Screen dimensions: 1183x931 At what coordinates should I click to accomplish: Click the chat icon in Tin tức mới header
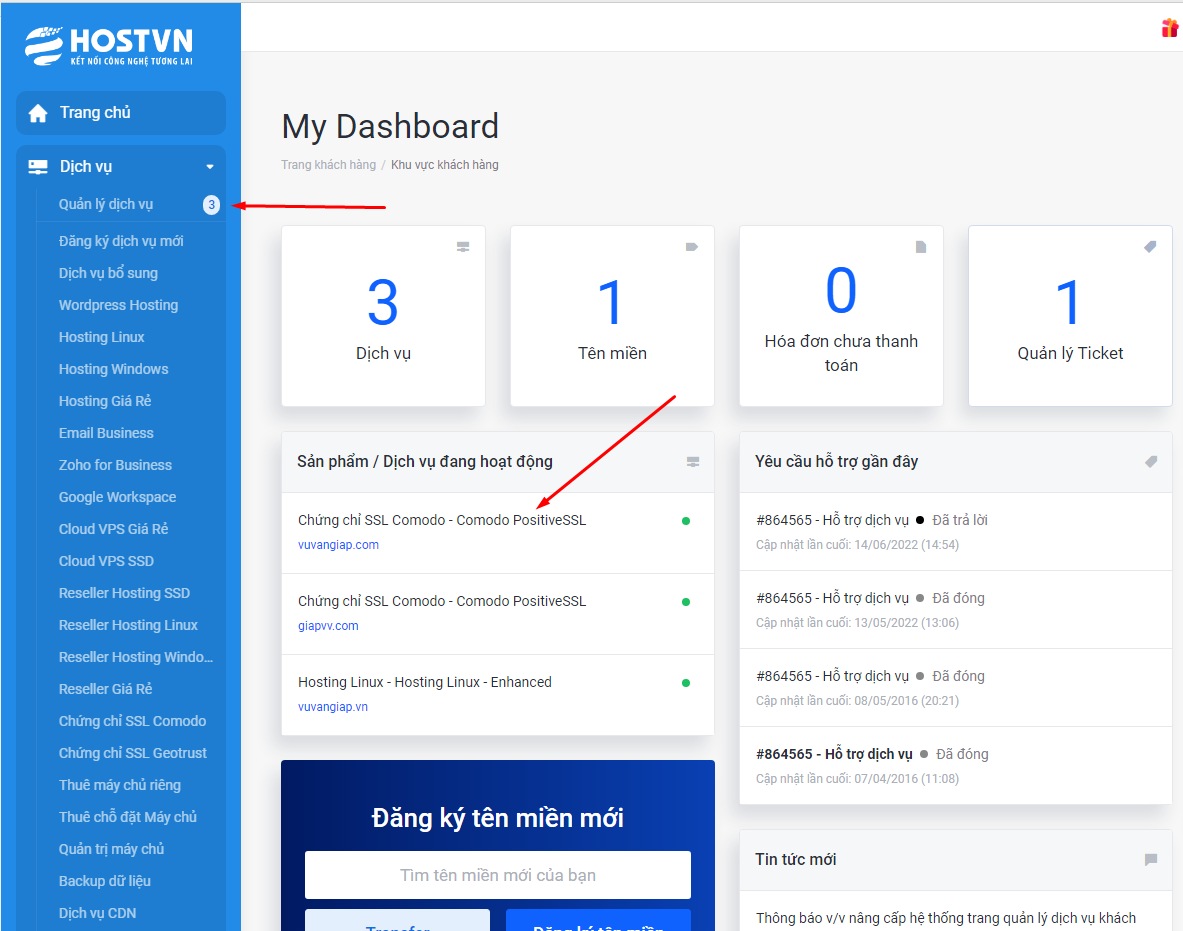point(1151,860)
